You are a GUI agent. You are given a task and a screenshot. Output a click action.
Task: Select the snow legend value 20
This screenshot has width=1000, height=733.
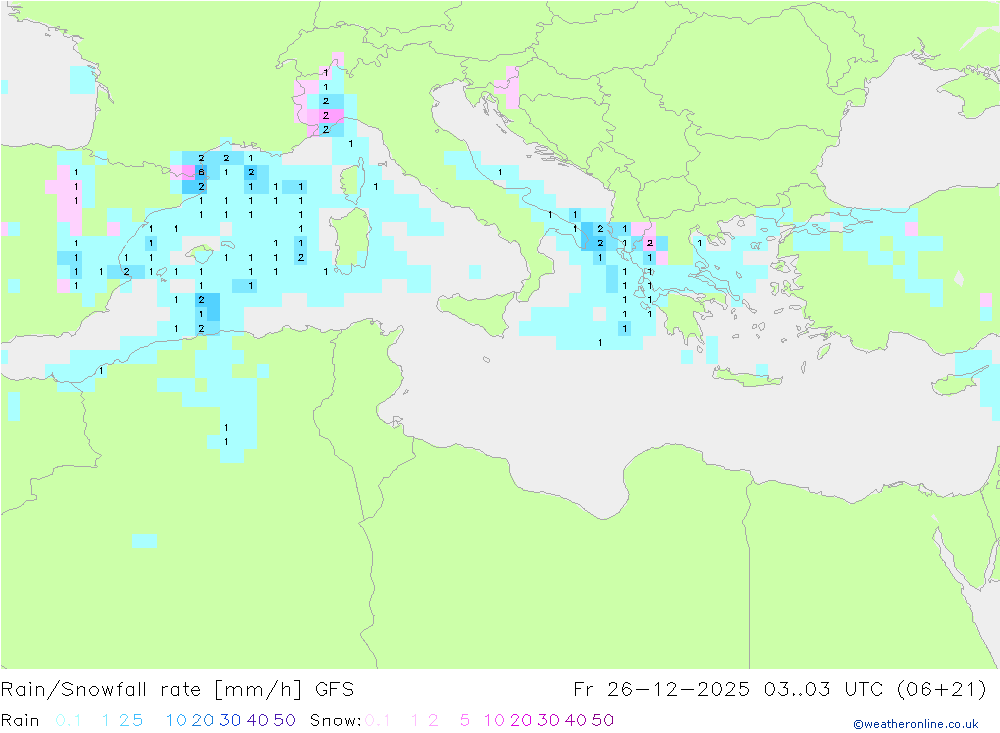pos(521,720)
